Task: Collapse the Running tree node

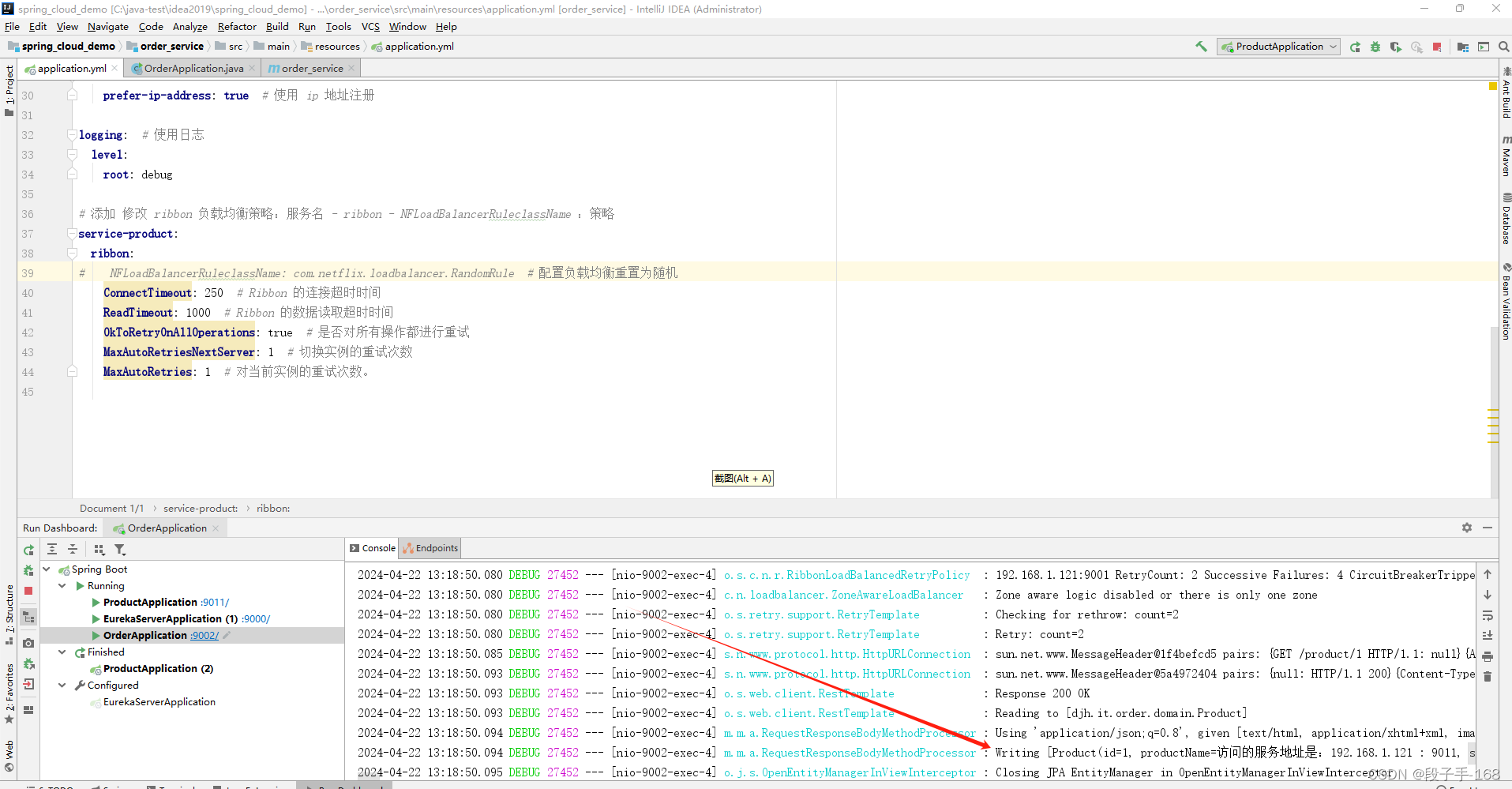Action: tap(62, 586)
